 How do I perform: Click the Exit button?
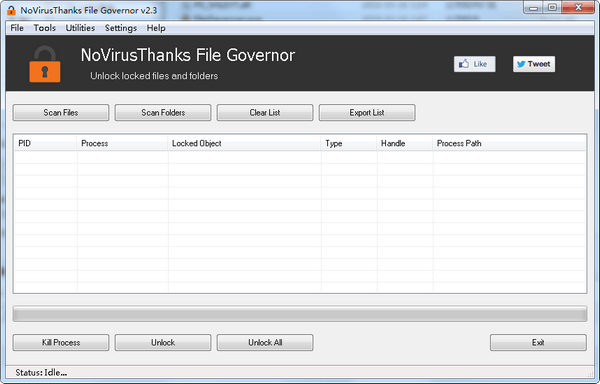[x=538, y=342]
